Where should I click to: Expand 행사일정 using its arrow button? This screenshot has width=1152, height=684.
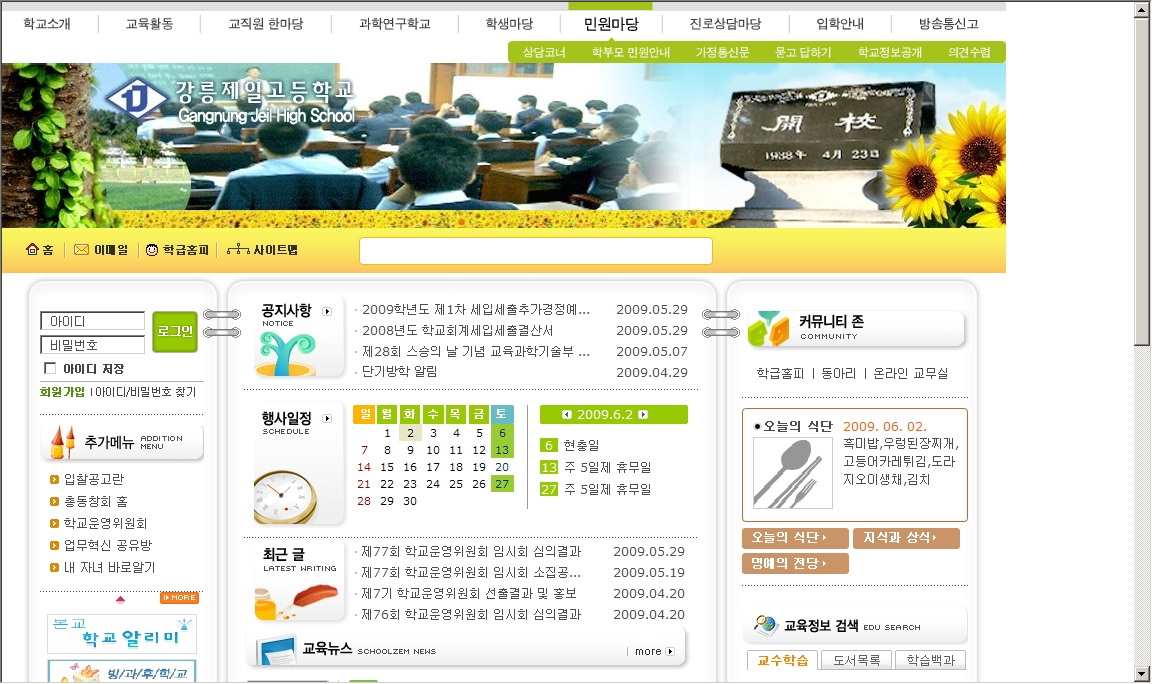coord(327,419)
